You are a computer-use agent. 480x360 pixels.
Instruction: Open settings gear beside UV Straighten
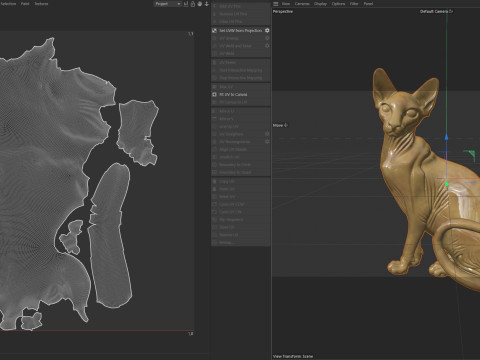pyautogui.click(x=267, y=134)
